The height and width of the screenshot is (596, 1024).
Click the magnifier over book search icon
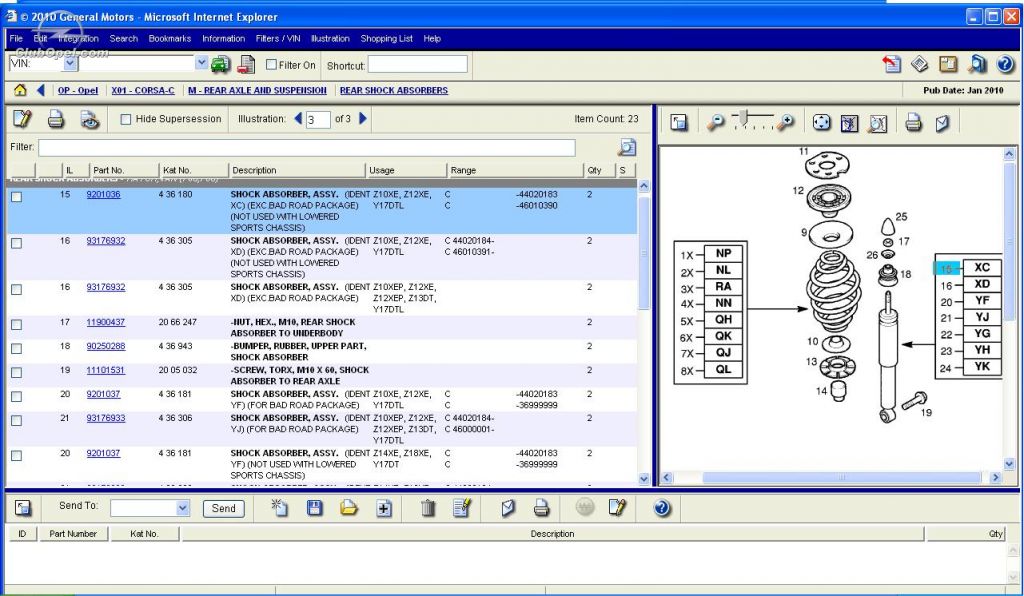pos(977,64)
